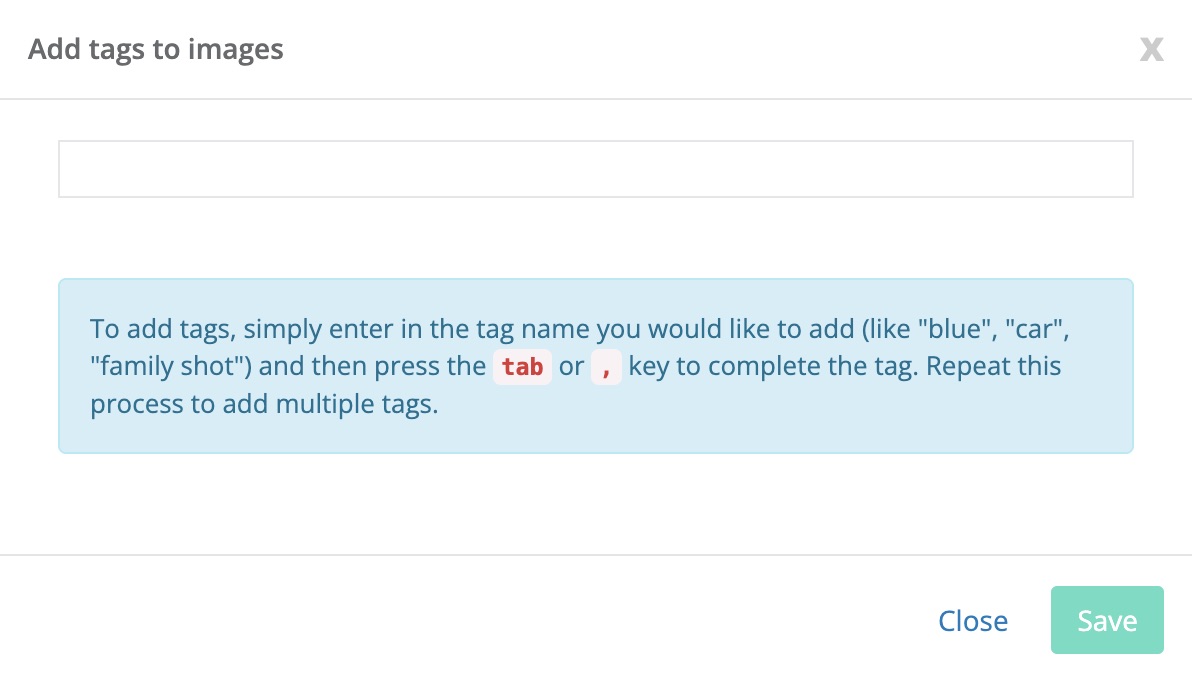Image resolution: width=1192 pixels, height=680 pixels.
Task: Click 'process to add multiple tags' line
Action: pos(264,404)
